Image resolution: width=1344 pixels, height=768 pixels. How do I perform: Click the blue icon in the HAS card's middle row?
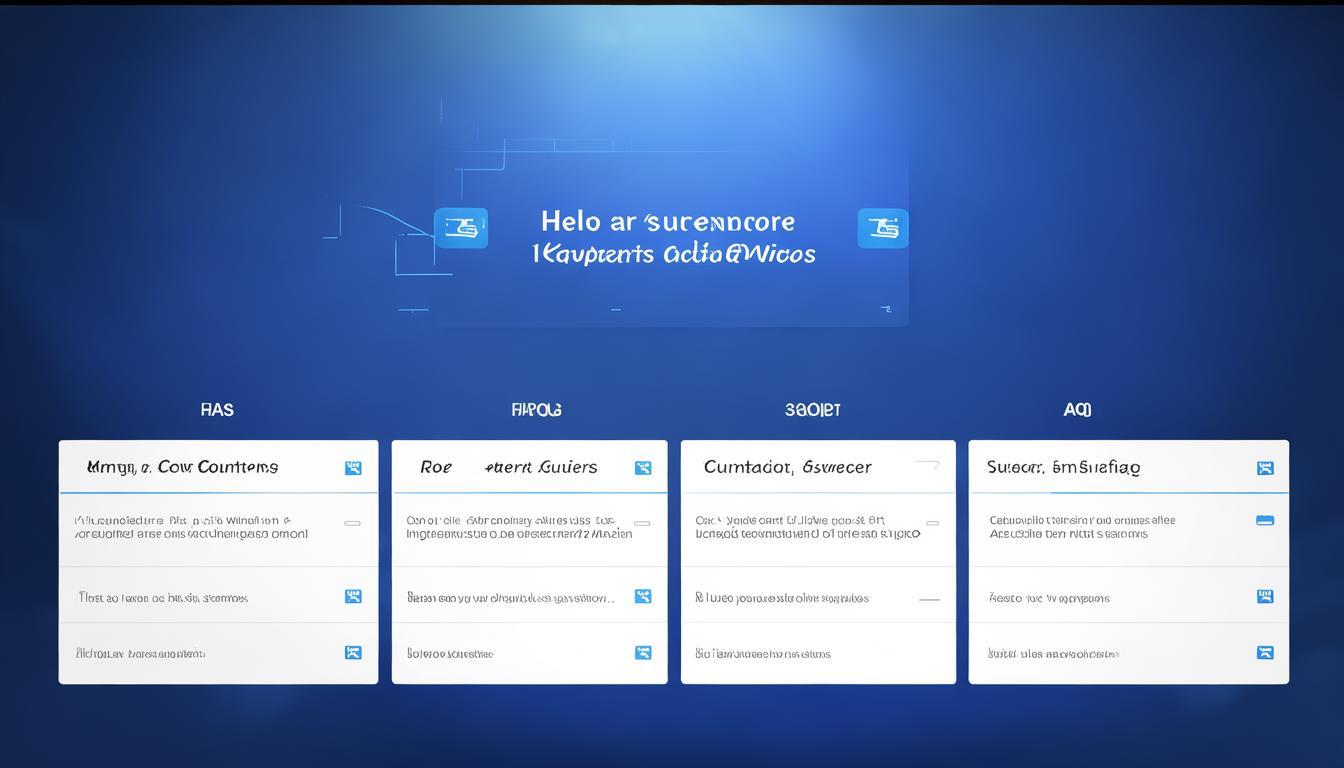point(353,596)
